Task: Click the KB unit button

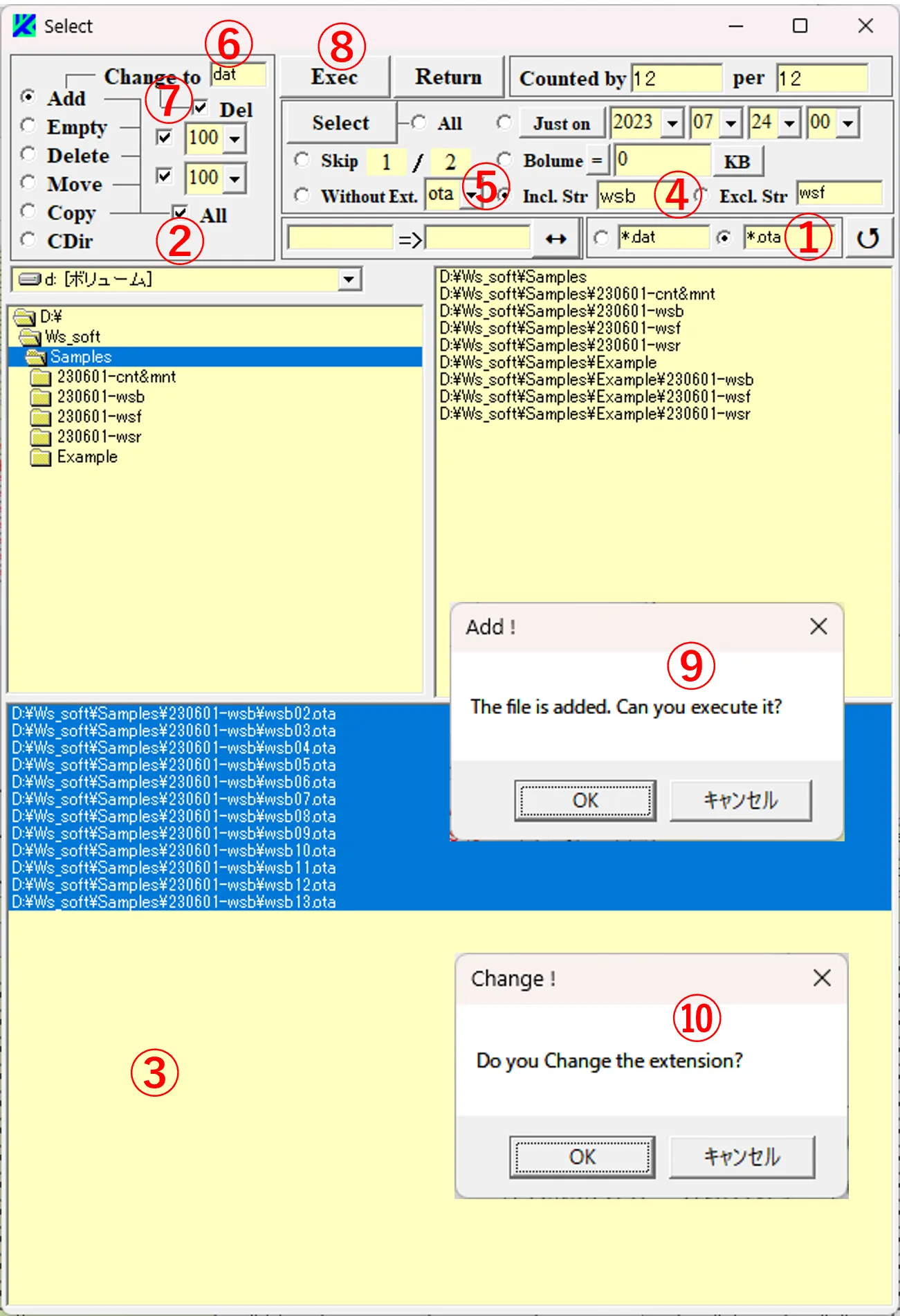Action: [737, 162]
